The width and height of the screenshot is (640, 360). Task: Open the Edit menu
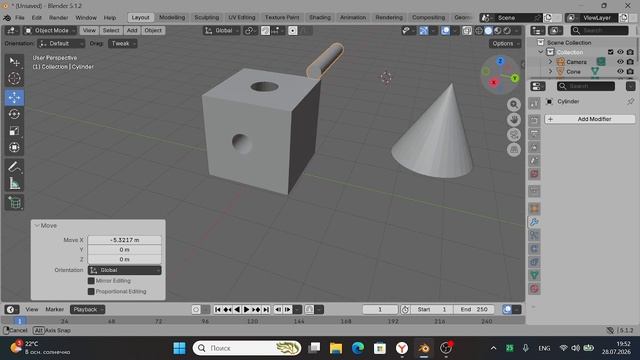point(37,18)
